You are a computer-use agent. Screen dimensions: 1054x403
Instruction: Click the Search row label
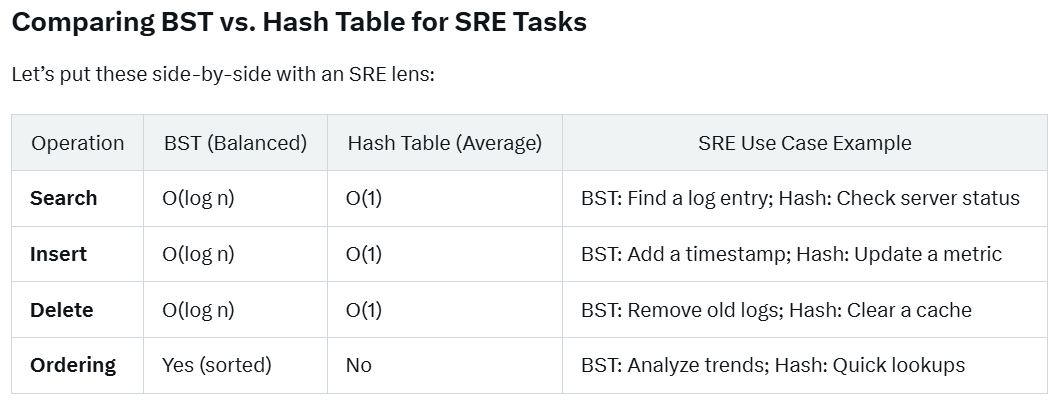pos(64,198)
